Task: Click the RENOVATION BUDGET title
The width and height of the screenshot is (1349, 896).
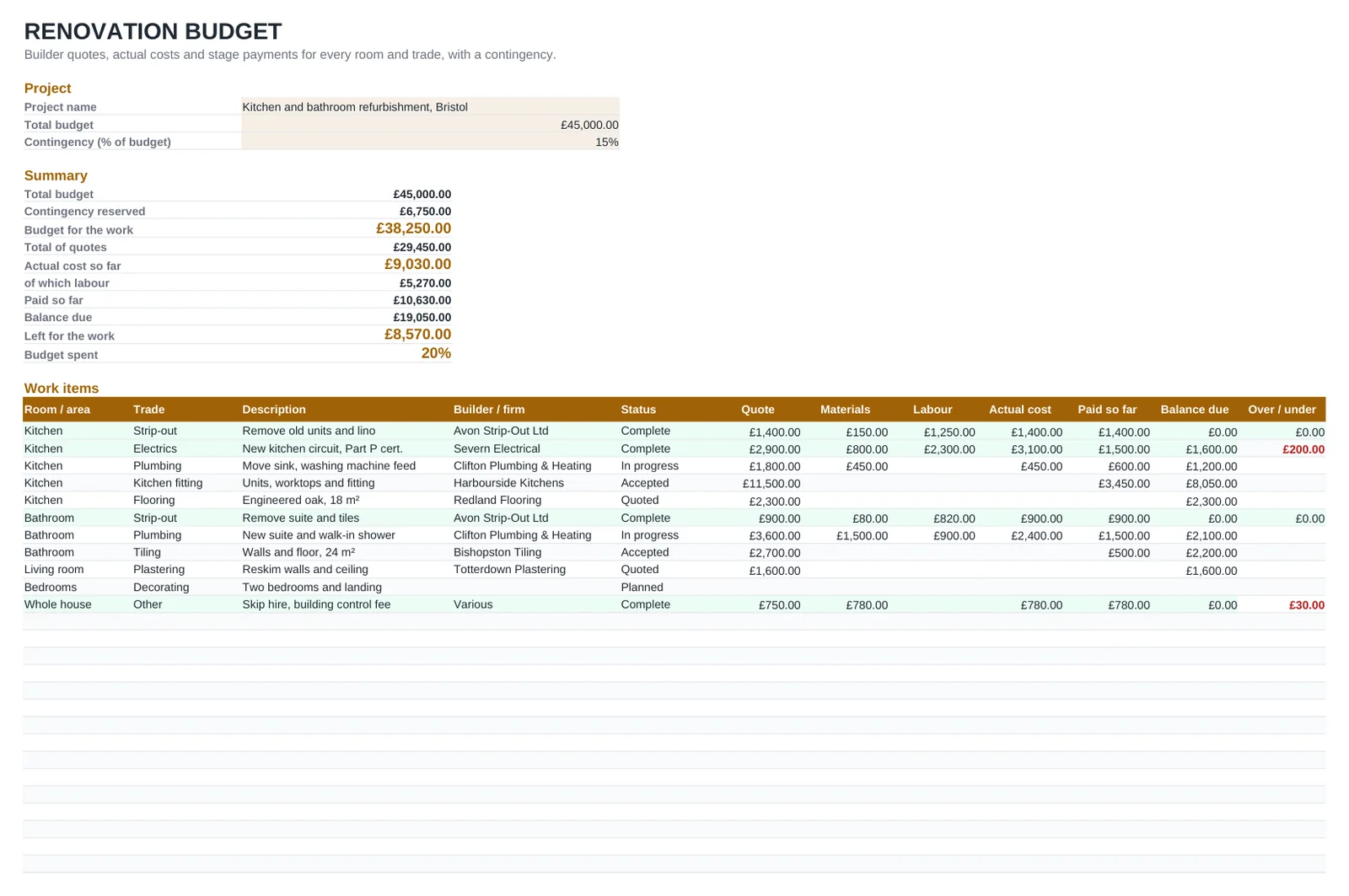Action: click(153, 31)
